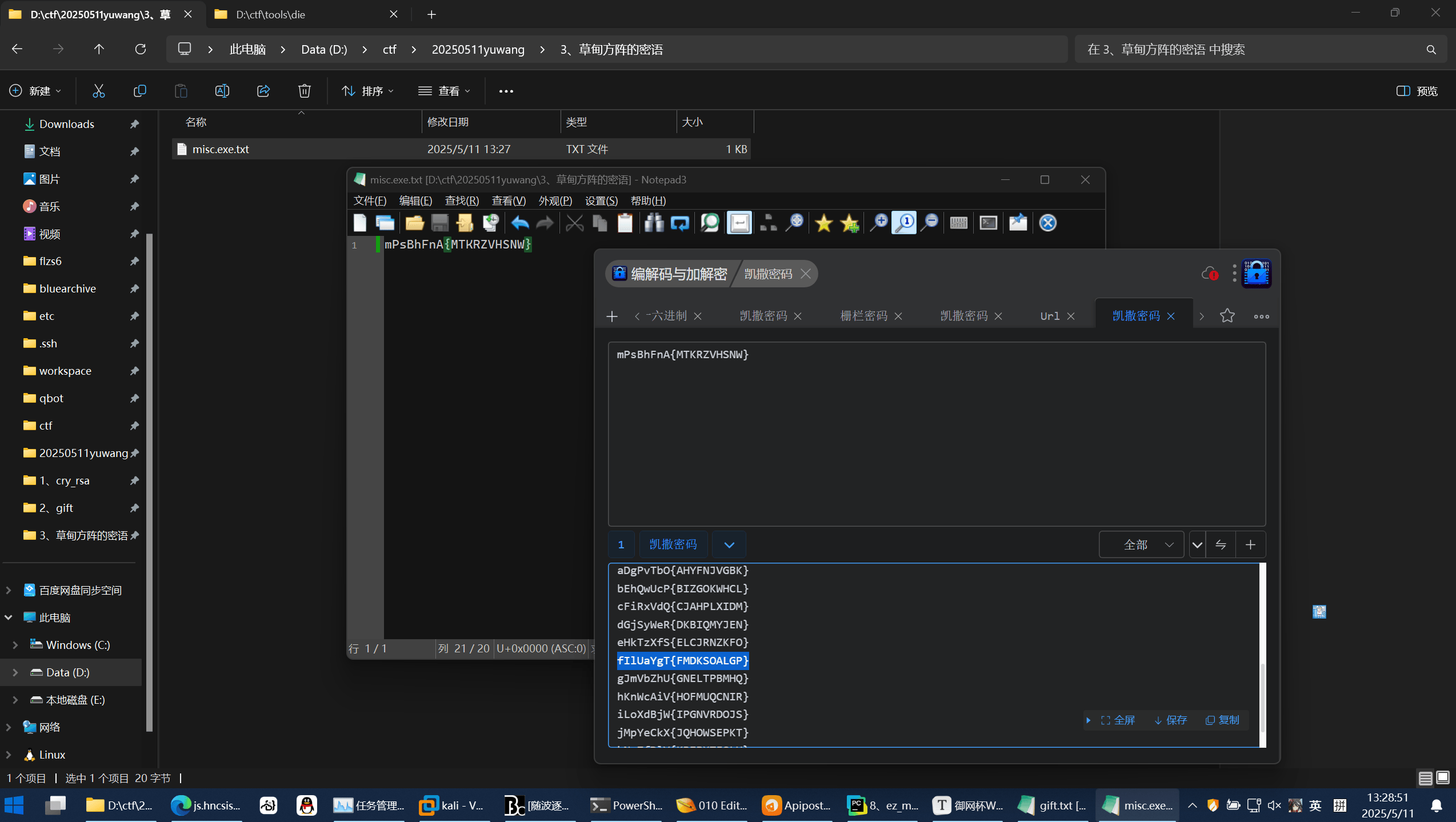Click the Undo arrow in Notepad3 toolbar
This screenshot has width=1456, height=822.
point(519,223)
